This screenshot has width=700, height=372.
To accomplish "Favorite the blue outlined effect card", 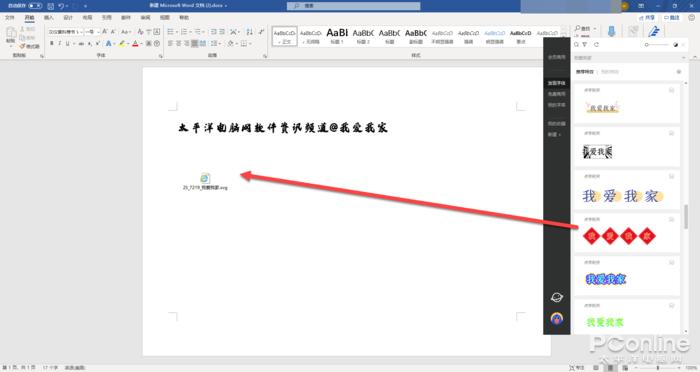I will tap(671, 263).
